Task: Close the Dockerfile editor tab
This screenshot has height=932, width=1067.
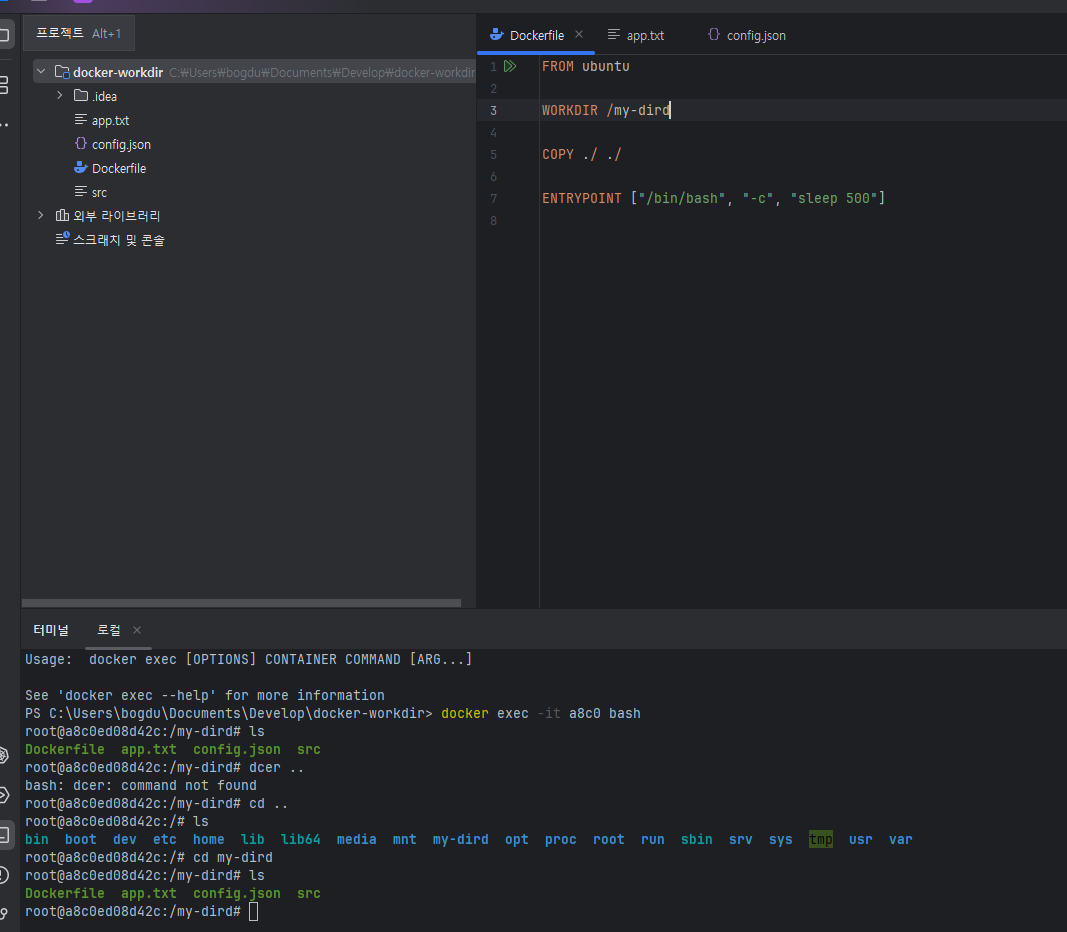Action: [579, 34]
